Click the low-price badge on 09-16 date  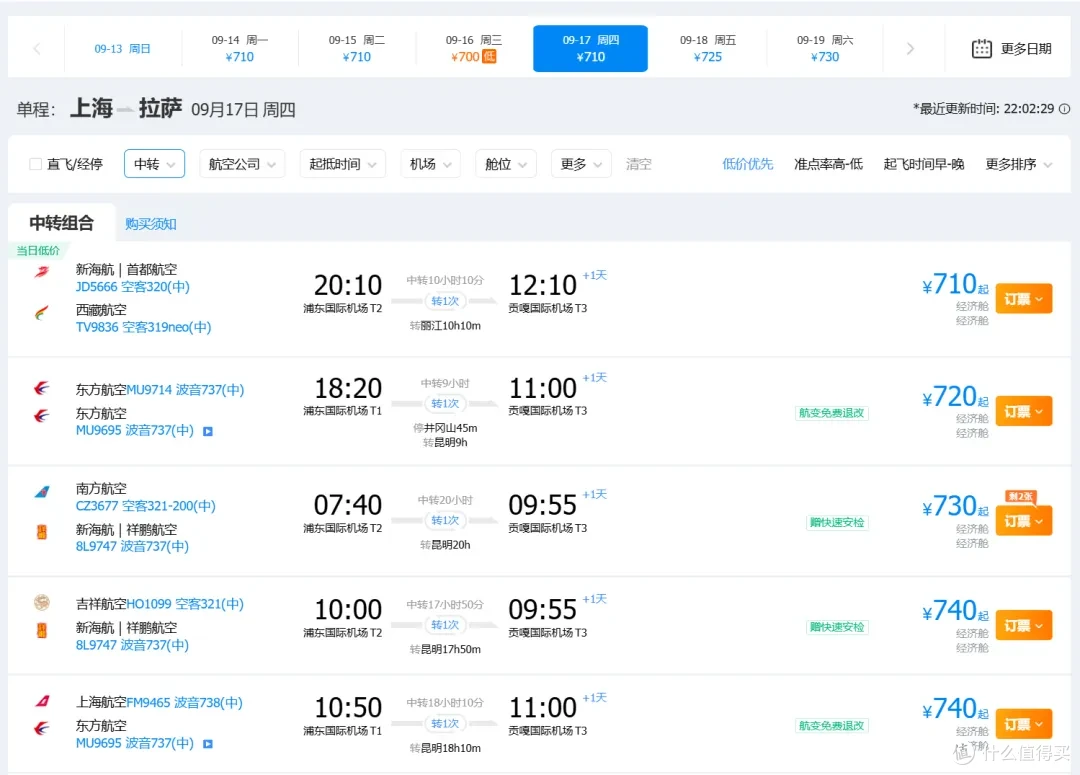tap(489, 56)
